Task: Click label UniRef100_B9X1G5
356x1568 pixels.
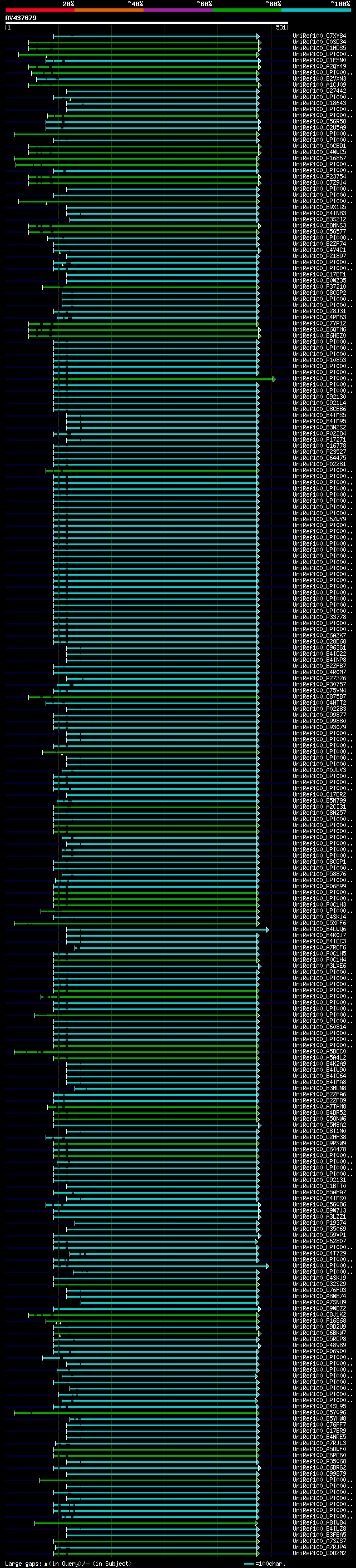Action: pyautogui.click(x=319, y=207)
